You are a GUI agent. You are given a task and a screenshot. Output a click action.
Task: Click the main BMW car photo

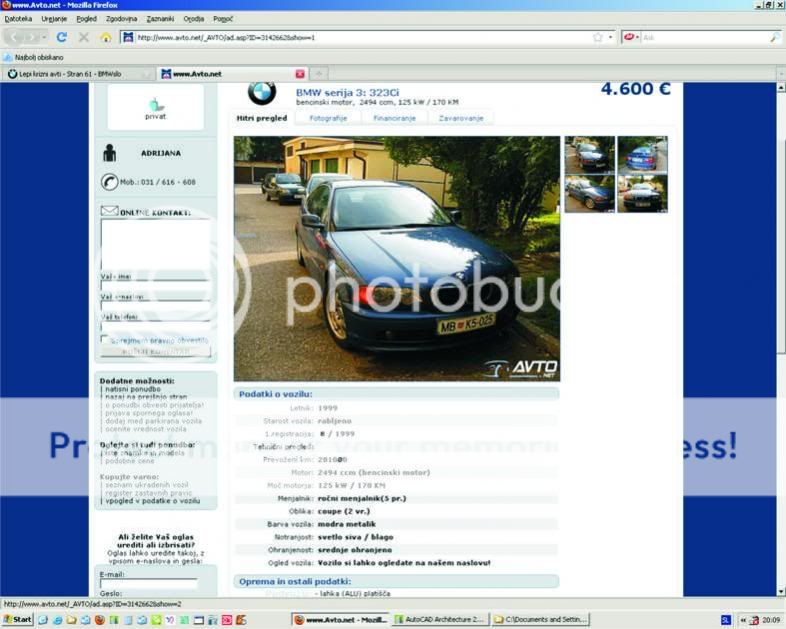click(397, 259)
